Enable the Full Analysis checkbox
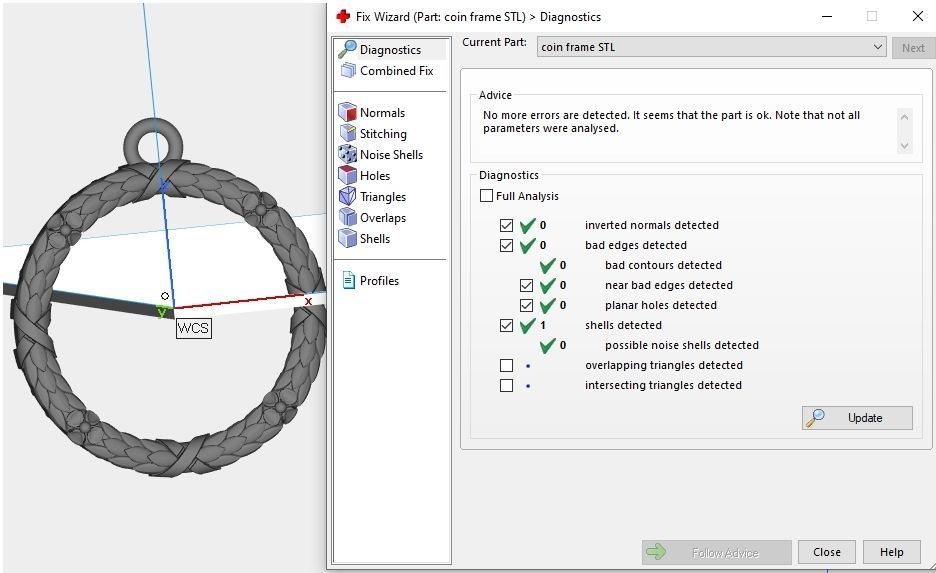 pyautogui.click(x=487, y=196)
